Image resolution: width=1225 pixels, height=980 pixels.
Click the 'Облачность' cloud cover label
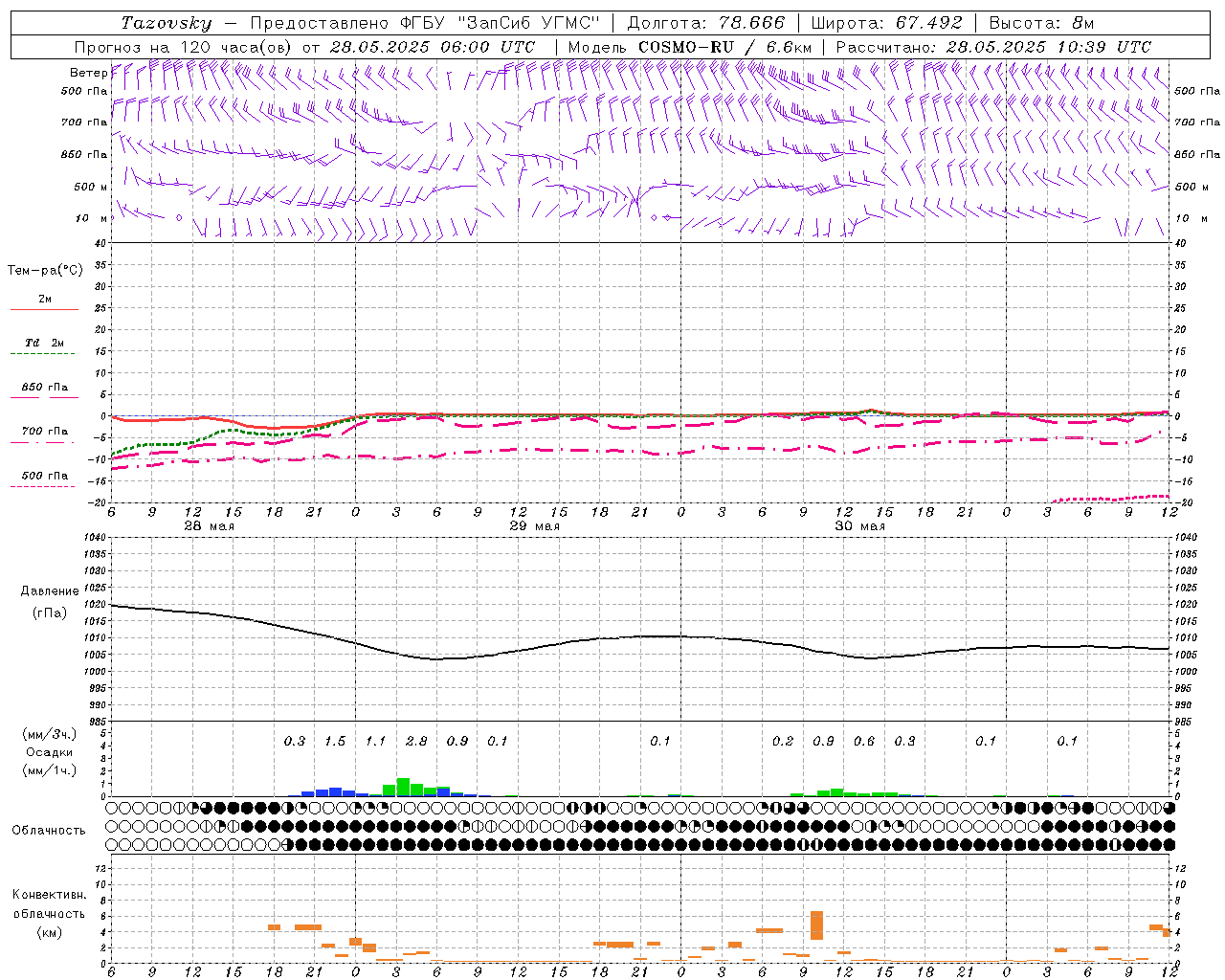coord(49,831)
